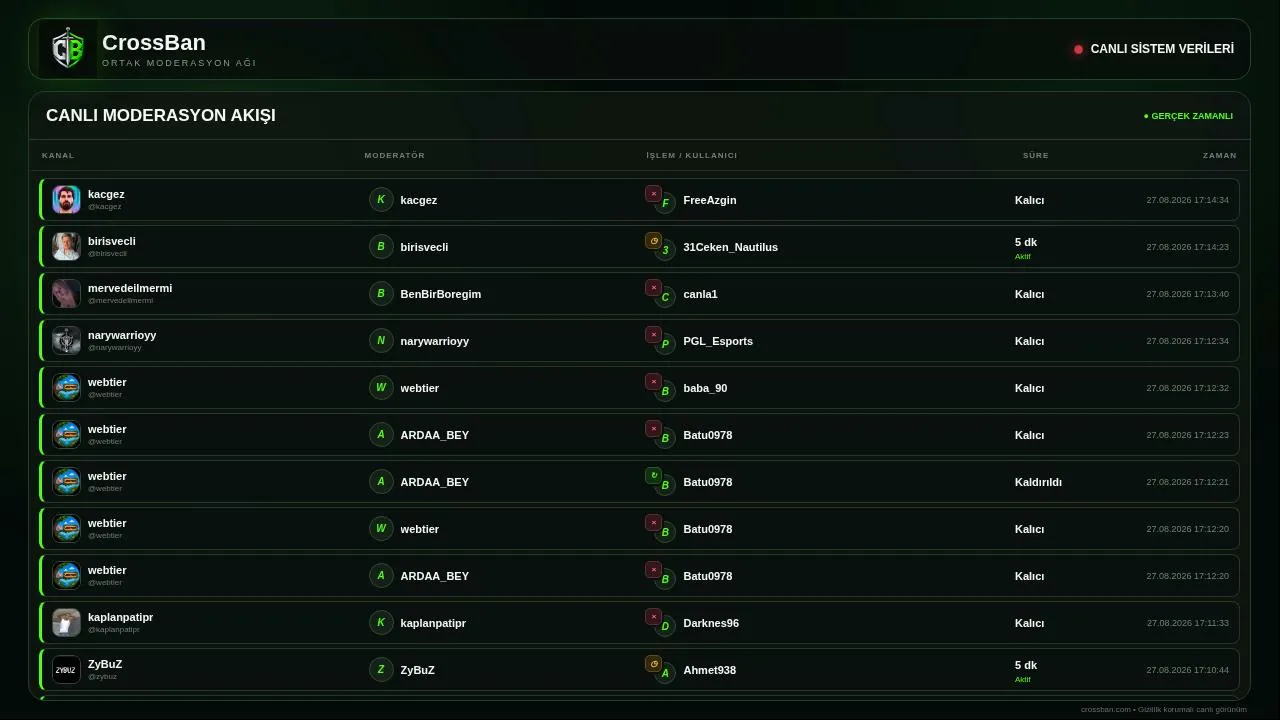Screen dimensions: 1280x720
Task: Click moderator badge Z for ZyBuZ
Action: tap(381, 669)
